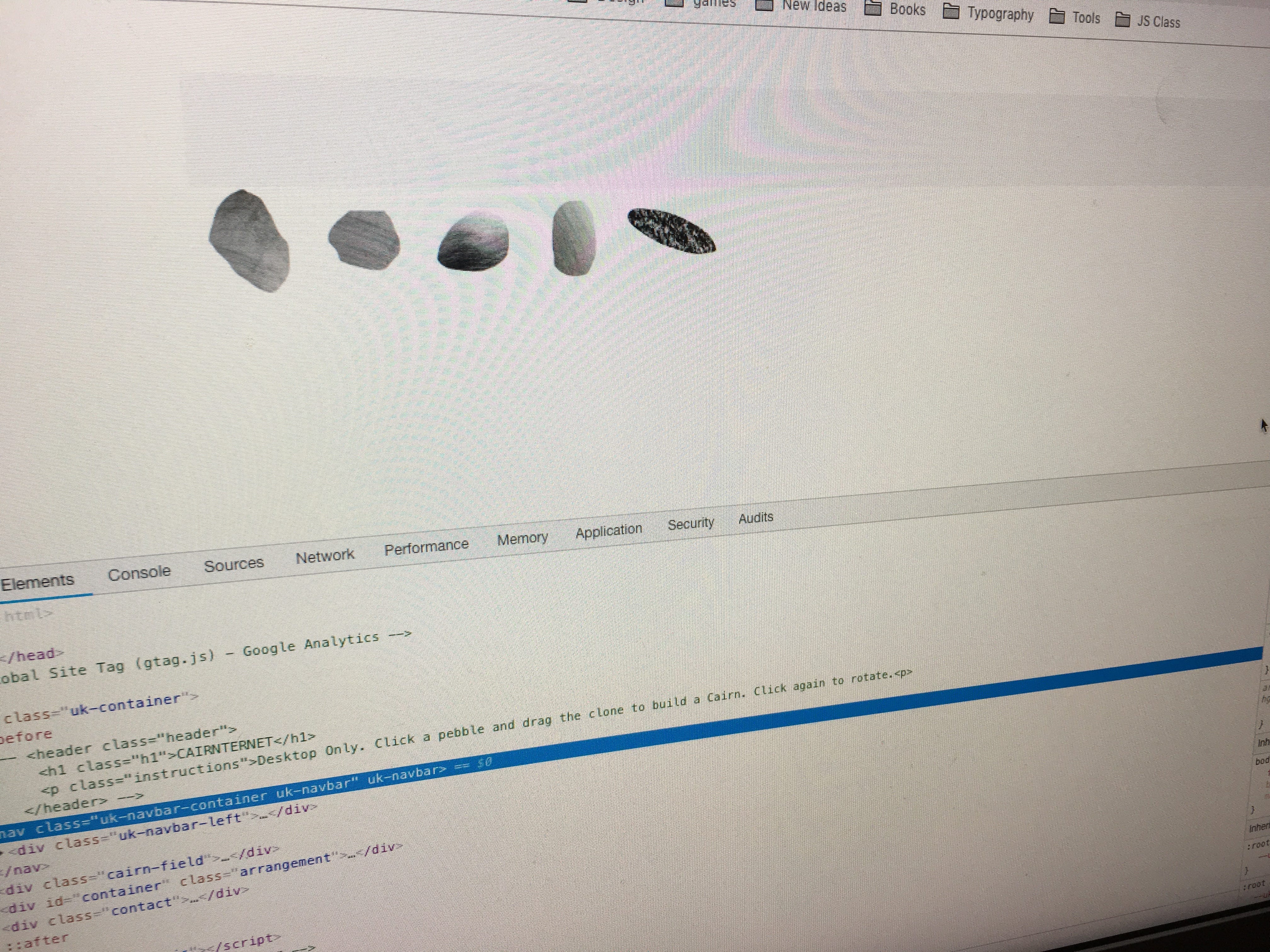Click the second hexagonal gray pebble
The height and width of the screenshot is (952, 1270).
(364, 239)
